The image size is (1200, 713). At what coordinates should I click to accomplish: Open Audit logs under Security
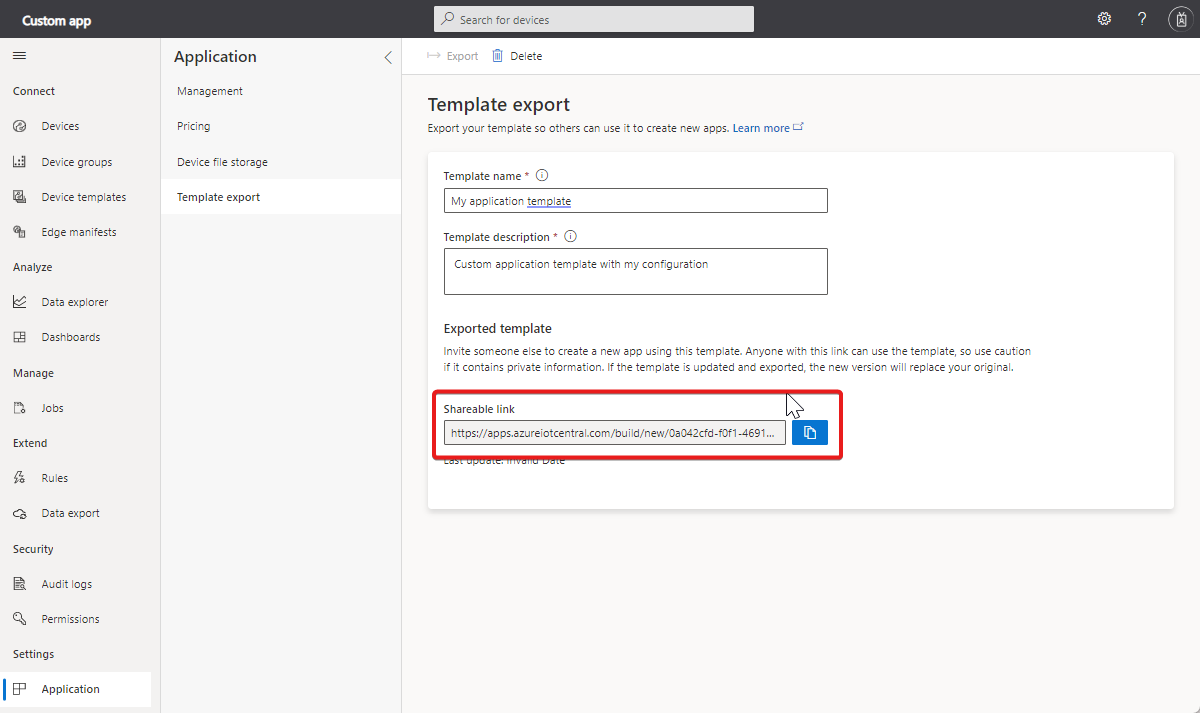click(x=66, y=584)
